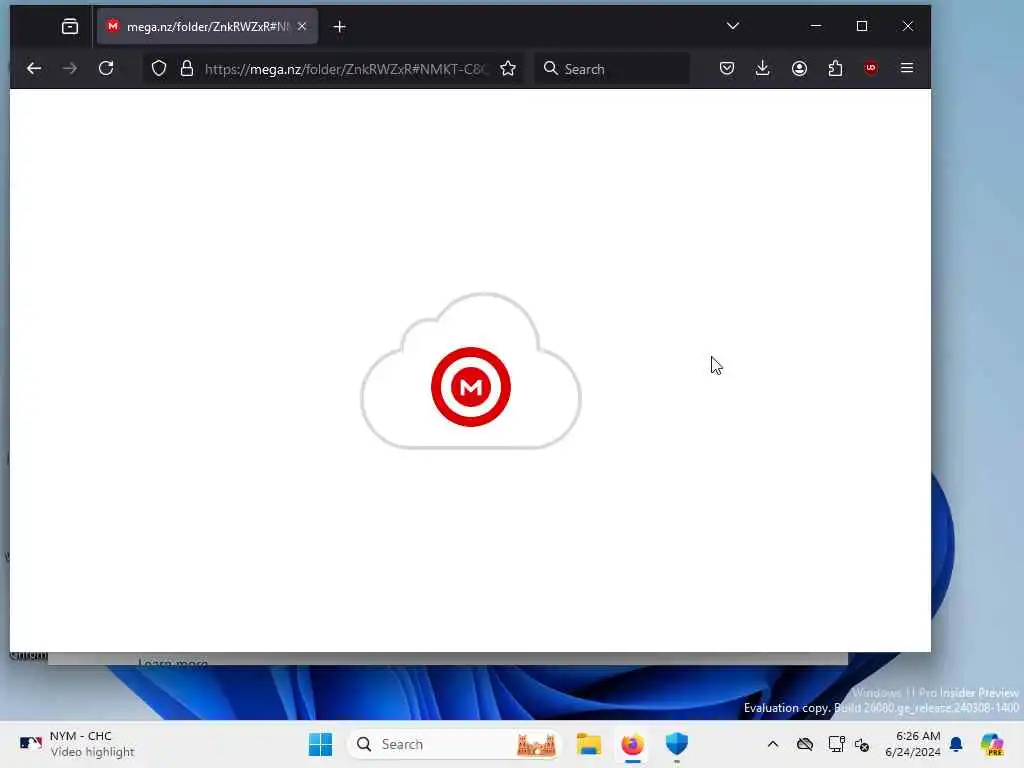This screenshot has width=1024, height=768.
Task: Select the mega.nz folder tab
Action: pyautogui.click(x=207, y=27)
